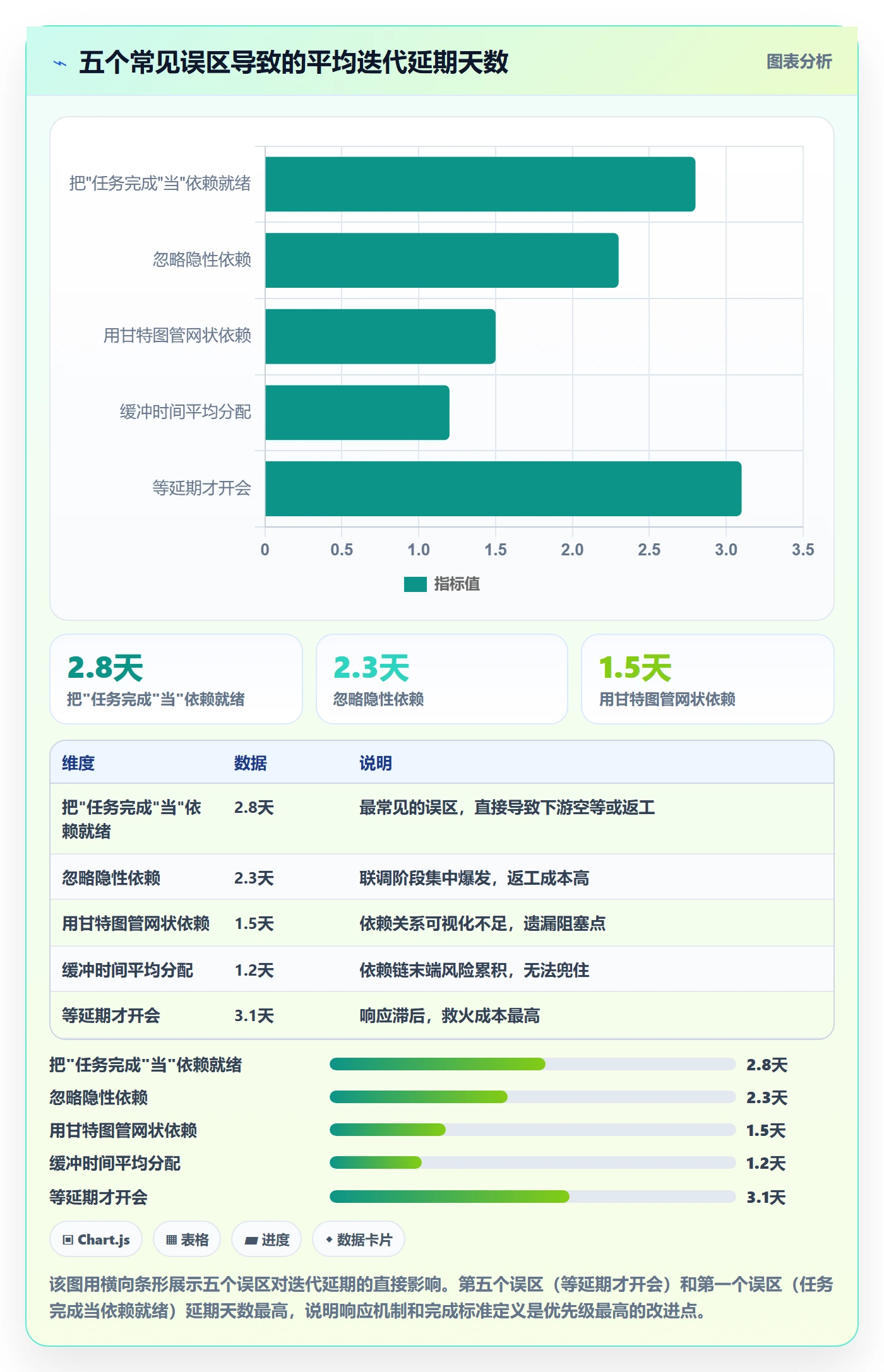Screen dimensions: 884x1372
Task: Select table cell 响应滞后，救火成本最高
Action: [450, 1015]
